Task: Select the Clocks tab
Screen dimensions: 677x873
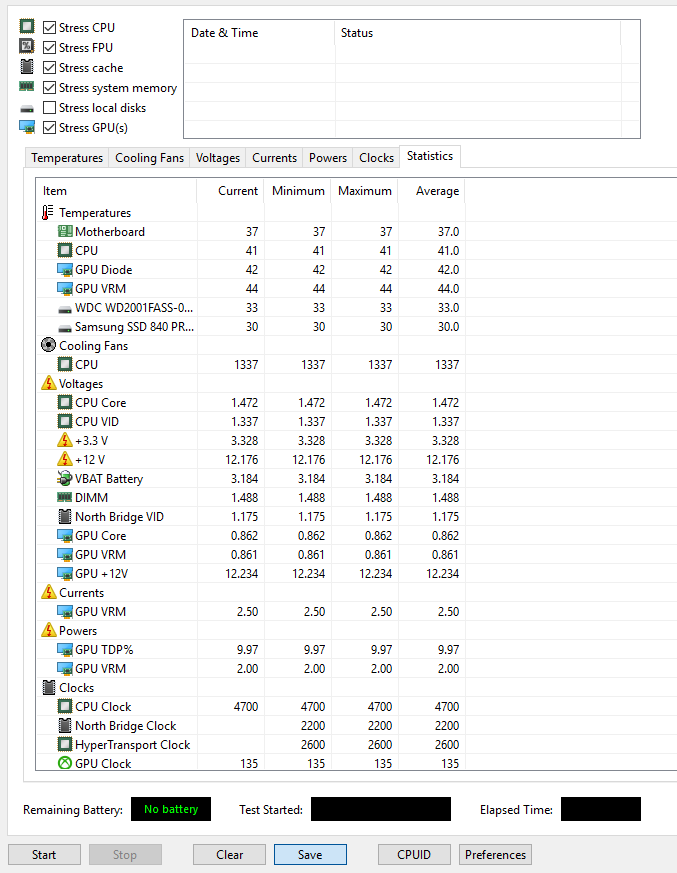Action: coord(376,158)
